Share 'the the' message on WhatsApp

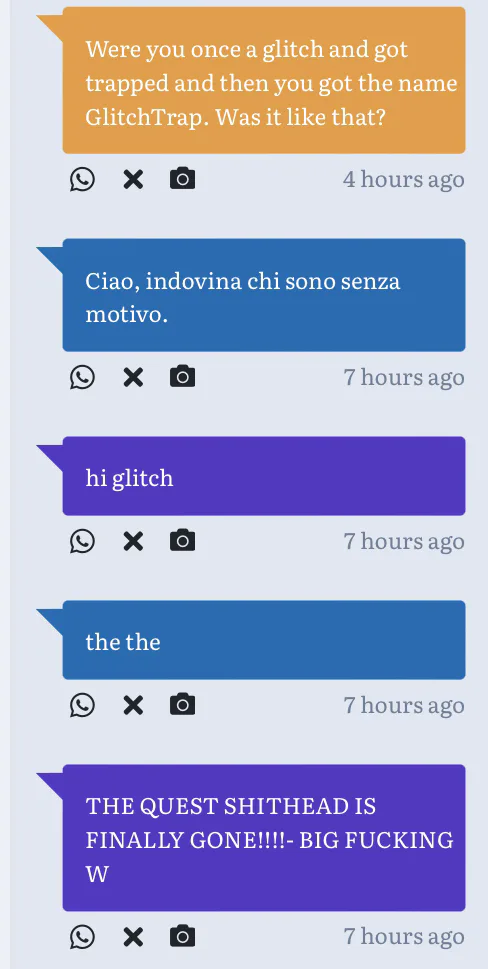82,705
